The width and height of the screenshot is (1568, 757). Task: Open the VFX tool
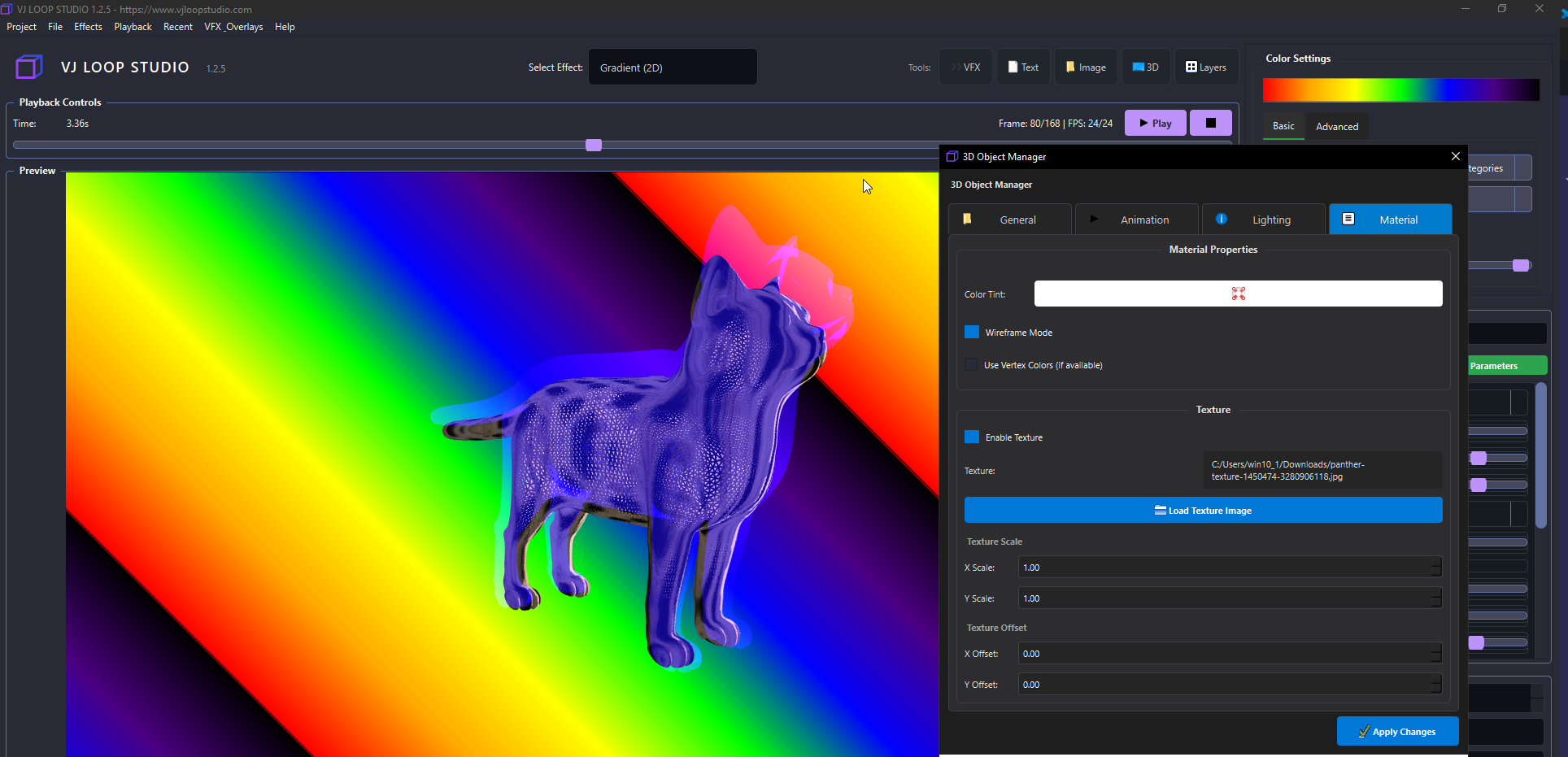tap(966, 67)
